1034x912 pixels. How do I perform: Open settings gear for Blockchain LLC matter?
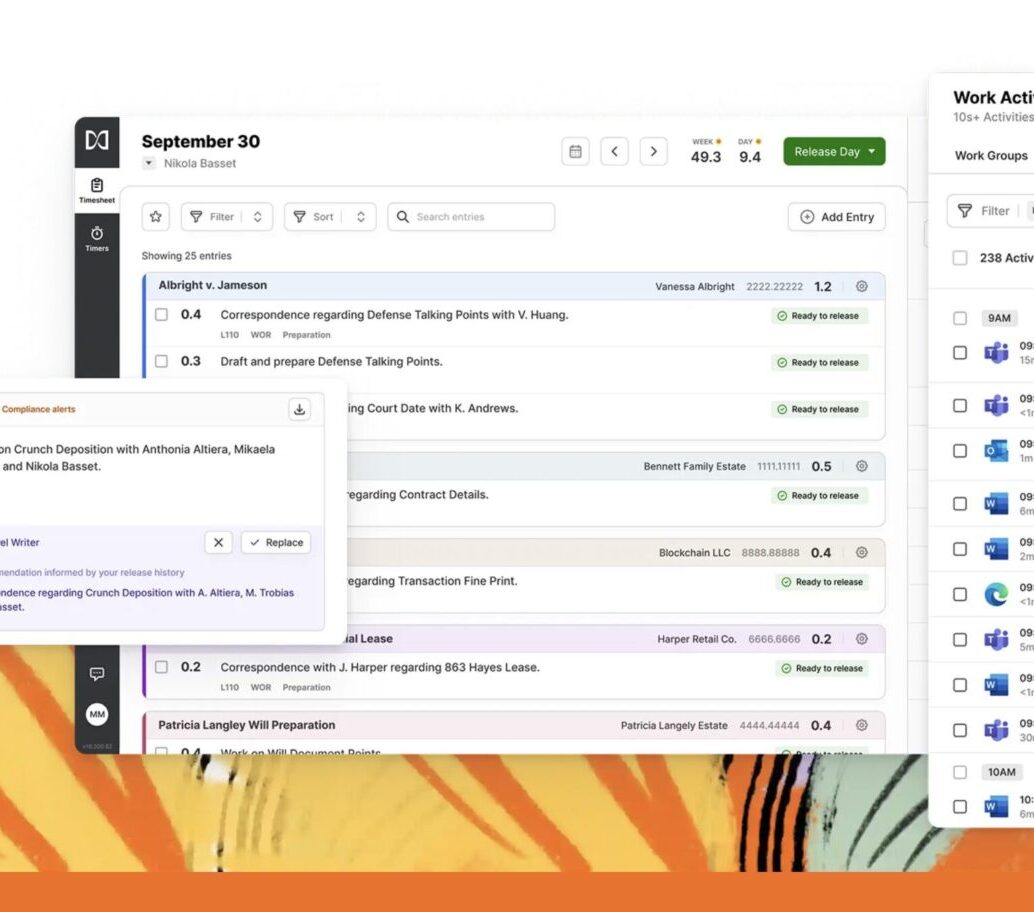[x=861, y=553]
